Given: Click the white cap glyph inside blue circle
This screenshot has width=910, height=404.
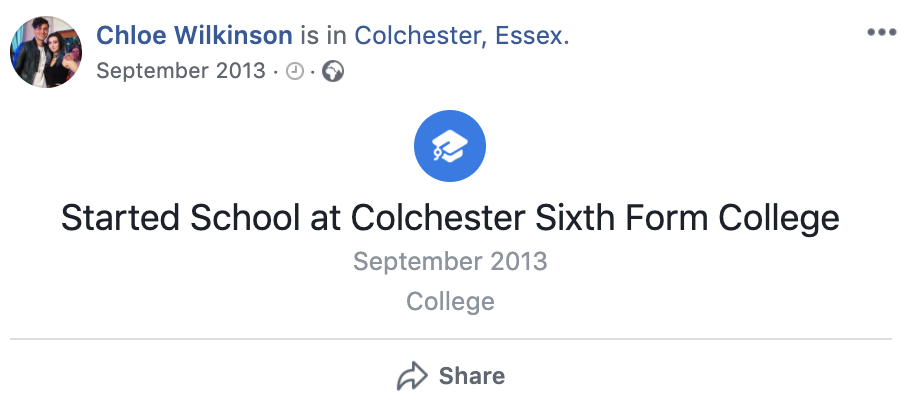Looking at the screenshot, I should coord(448,148).
